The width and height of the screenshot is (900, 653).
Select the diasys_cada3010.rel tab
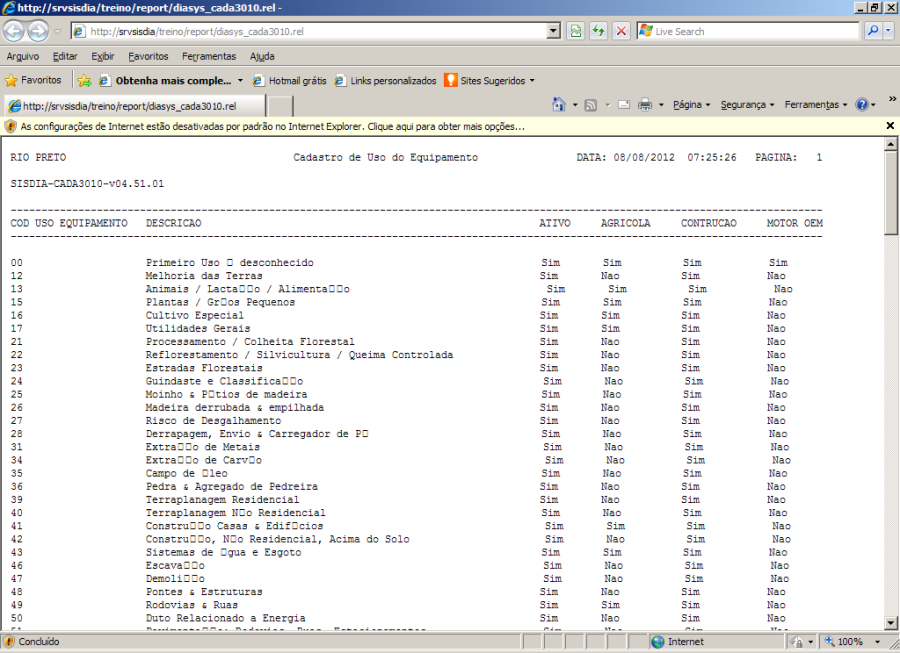[135, 106]
